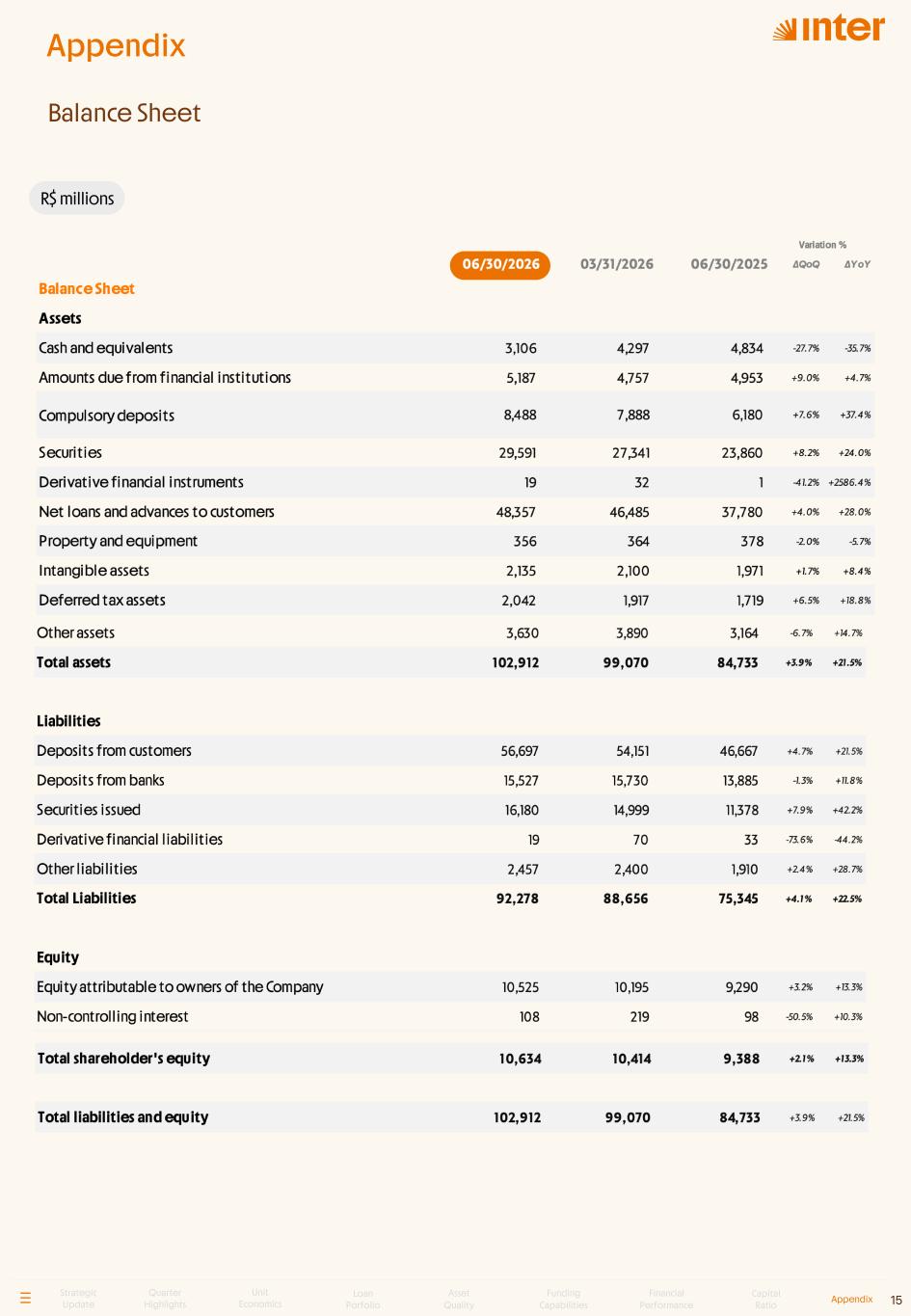Select Capital Ratio in footer navigation
This screenshot has width=911, height=1316.
[x=765, y=1300]
